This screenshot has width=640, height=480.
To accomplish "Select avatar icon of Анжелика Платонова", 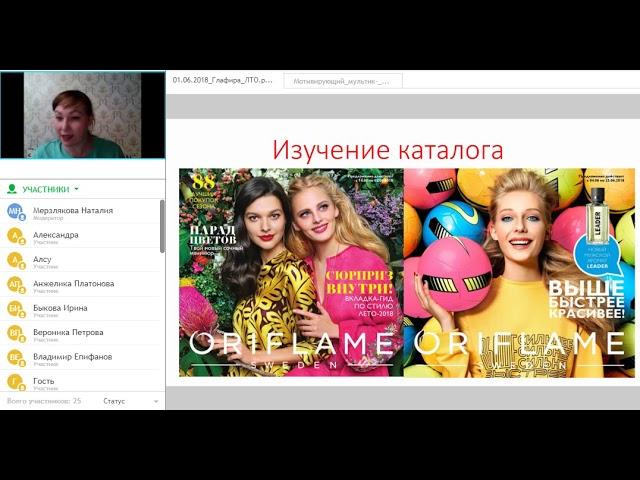I will [x=16, y=284].
